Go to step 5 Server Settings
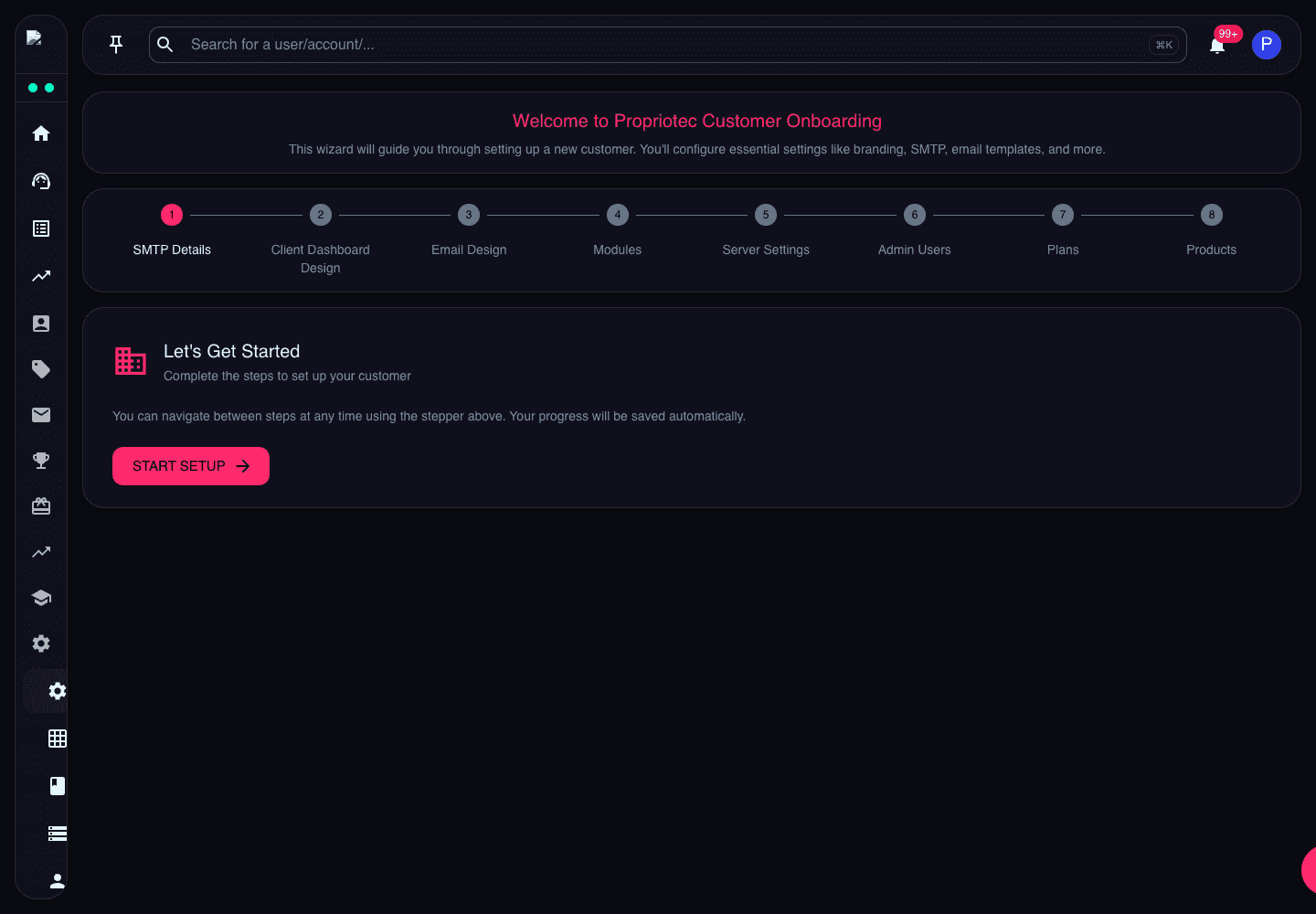This screenshot has width=1316, height=914. point(766,231)
